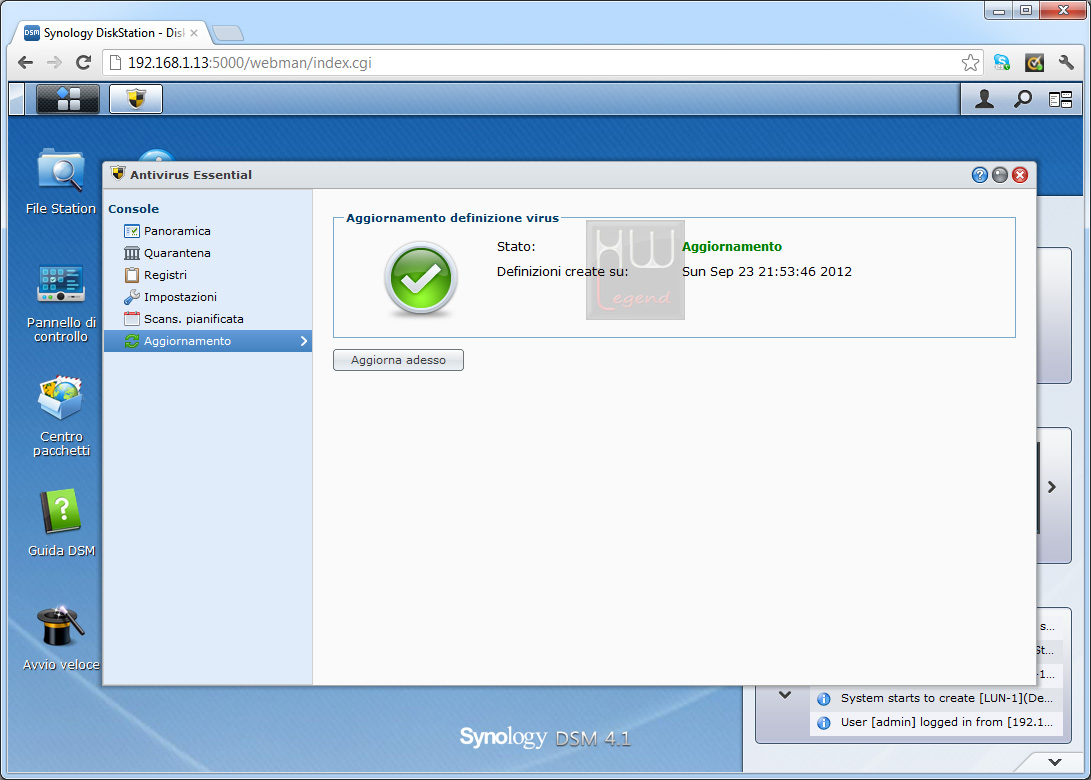
Task: Minimize the Antivirus Essential window
Action: [x=1000, y=175]
